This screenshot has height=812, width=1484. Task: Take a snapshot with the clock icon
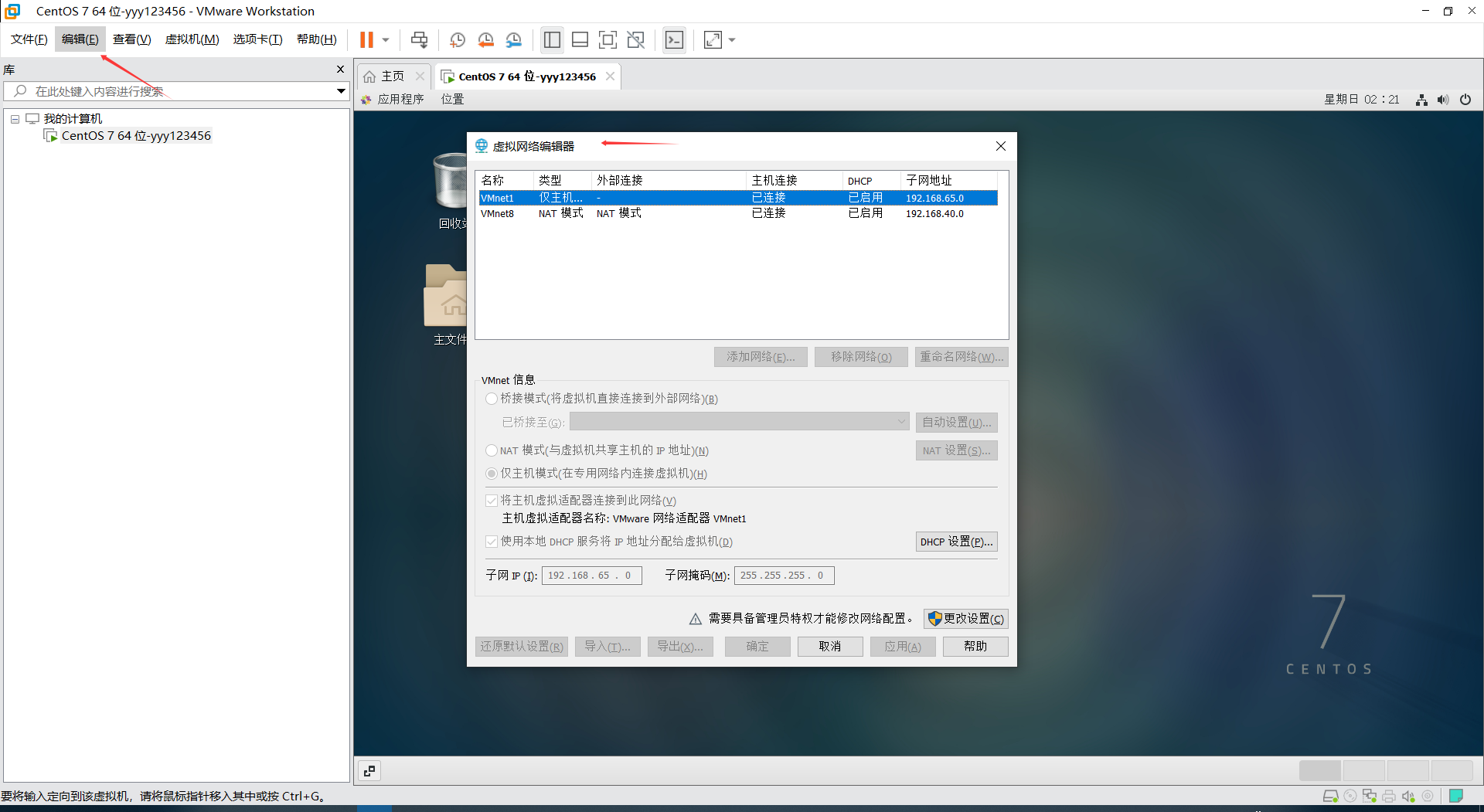pos(457,39)
